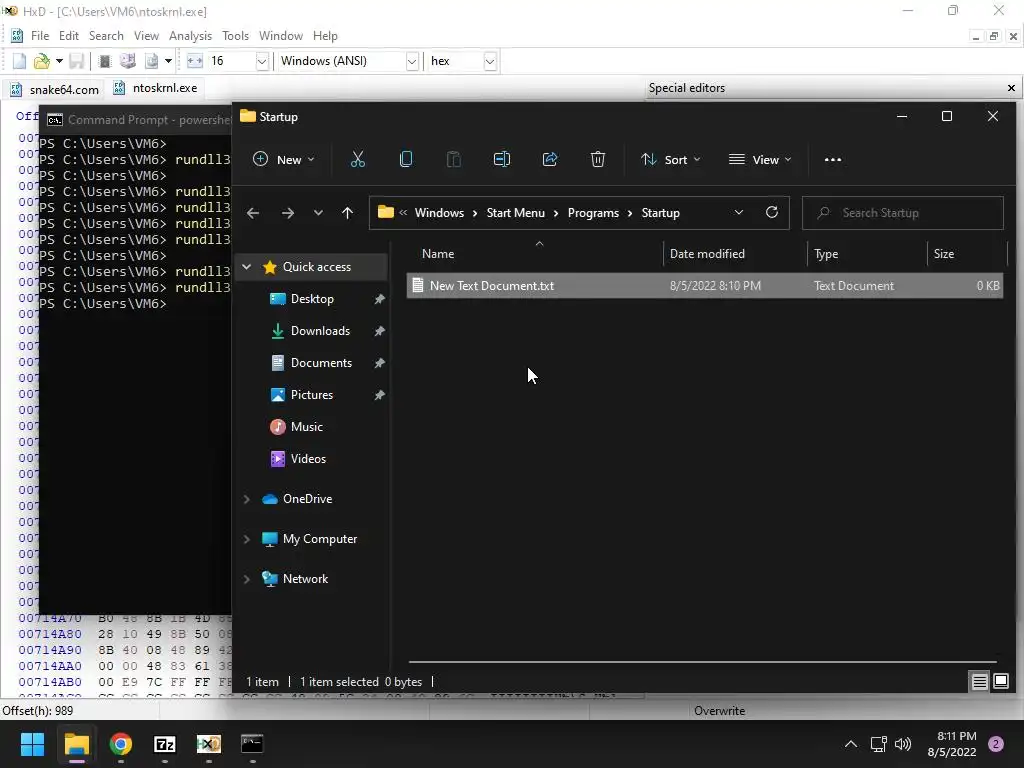Open HxD bytes-per-row dropdown
1024x768 pixels.
point(262,61)
